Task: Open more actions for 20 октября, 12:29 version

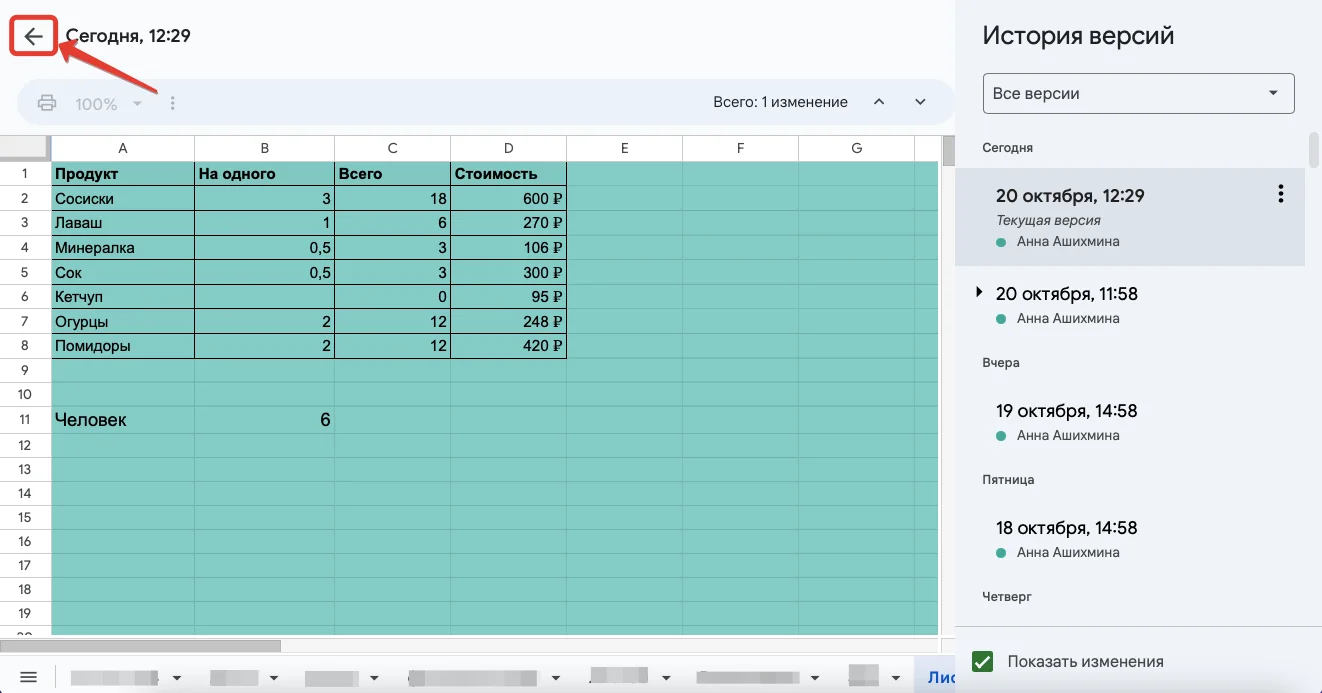Action: point(1281,195)
